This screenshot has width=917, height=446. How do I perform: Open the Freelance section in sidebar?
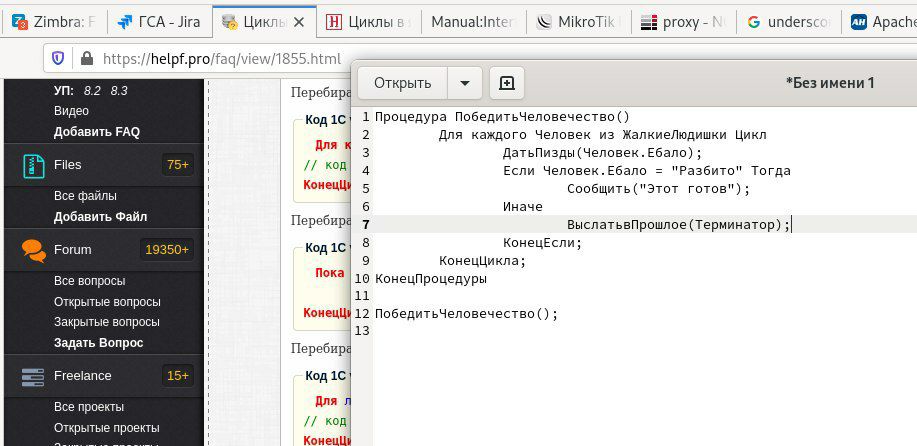coord(82,375)
